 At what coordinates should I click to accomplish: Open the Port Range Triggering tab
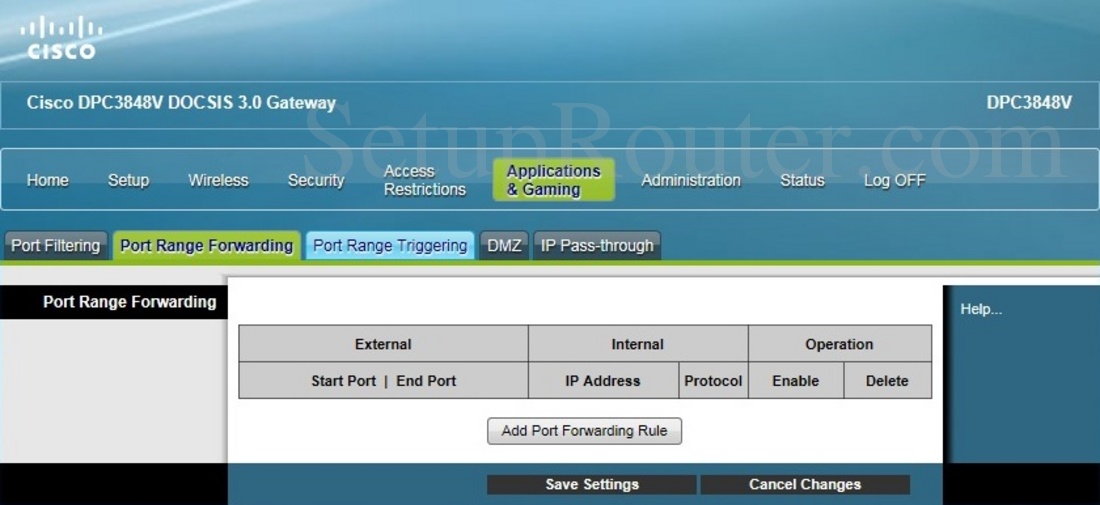[390, 246]
